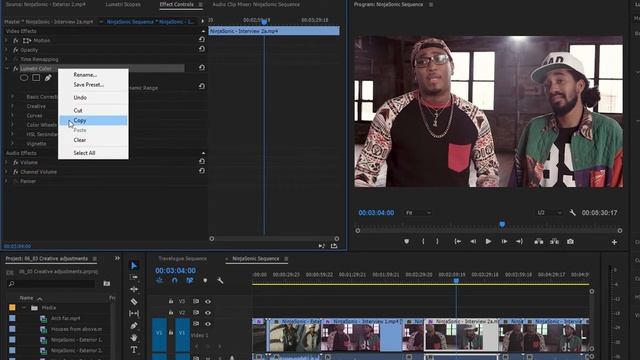Reset the Lumetri Color effect
The height and width of the screenshot is (360, 640).
pos(202,68)
